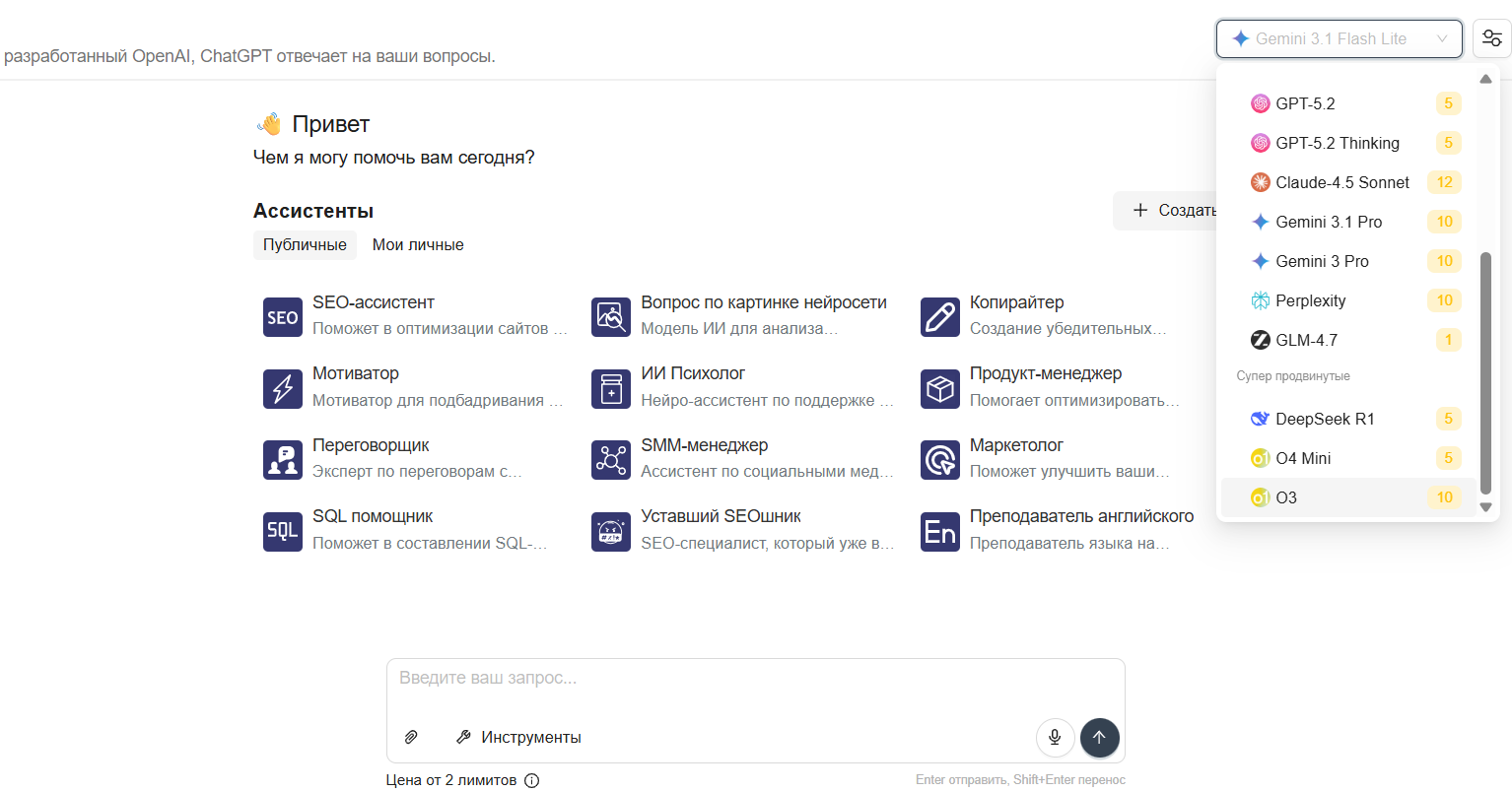Click the attachment paperclip icon
Image resolution: width=1512 pixels, height=792 pixels.
411,736
